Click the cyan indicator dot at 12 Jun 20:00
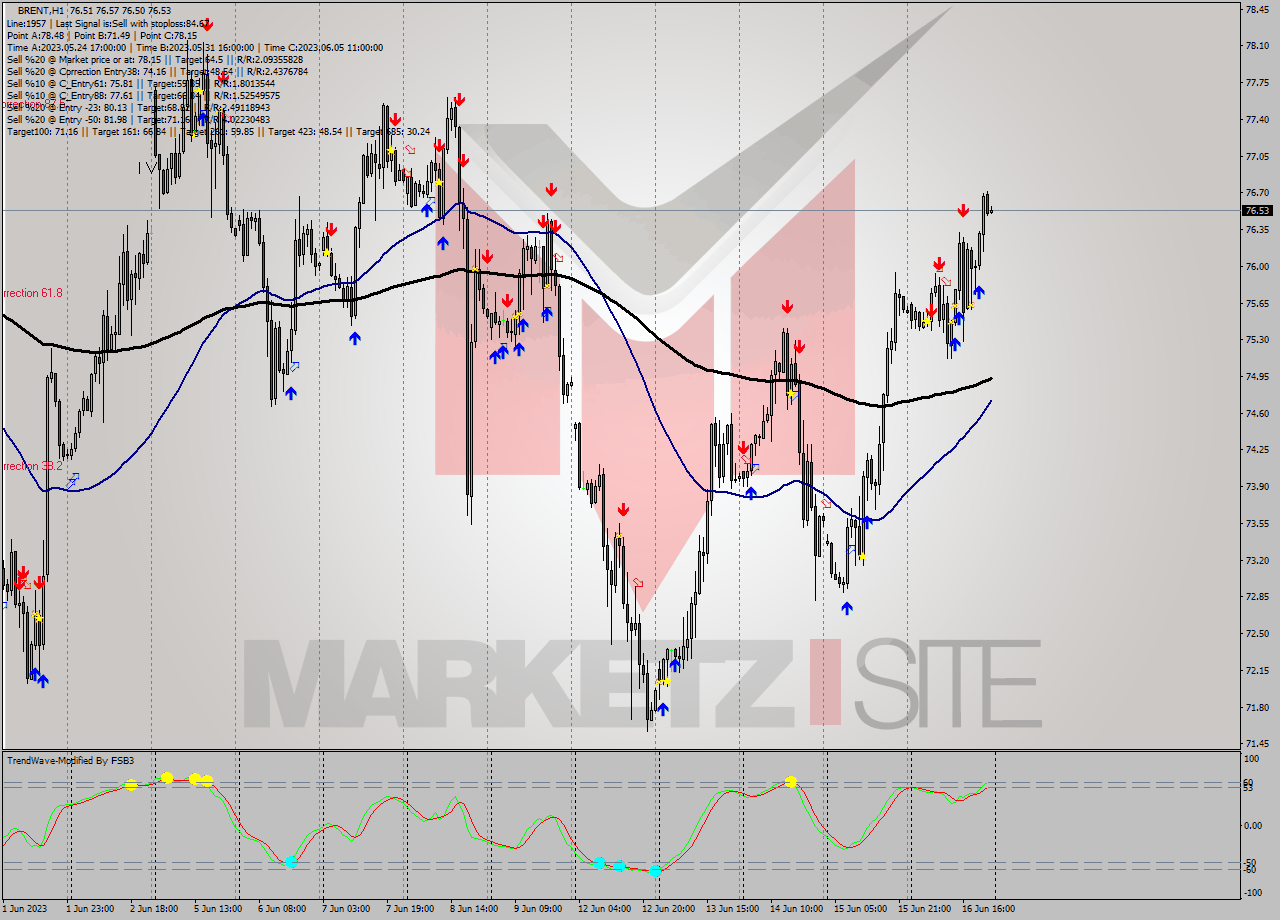Image resolution: width=1280 pixels, height=920 pixels. 655,871
